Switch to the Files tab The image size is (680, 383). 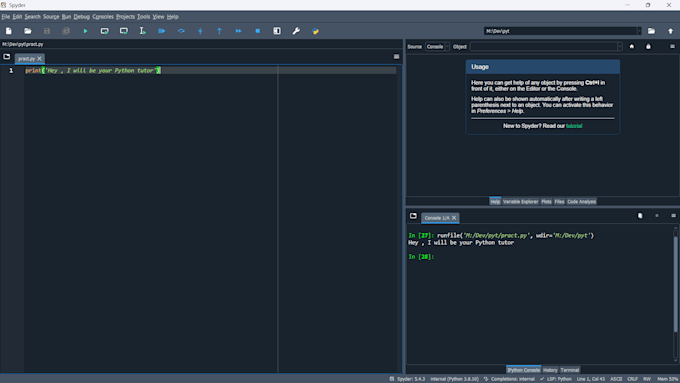coord(559,201)
